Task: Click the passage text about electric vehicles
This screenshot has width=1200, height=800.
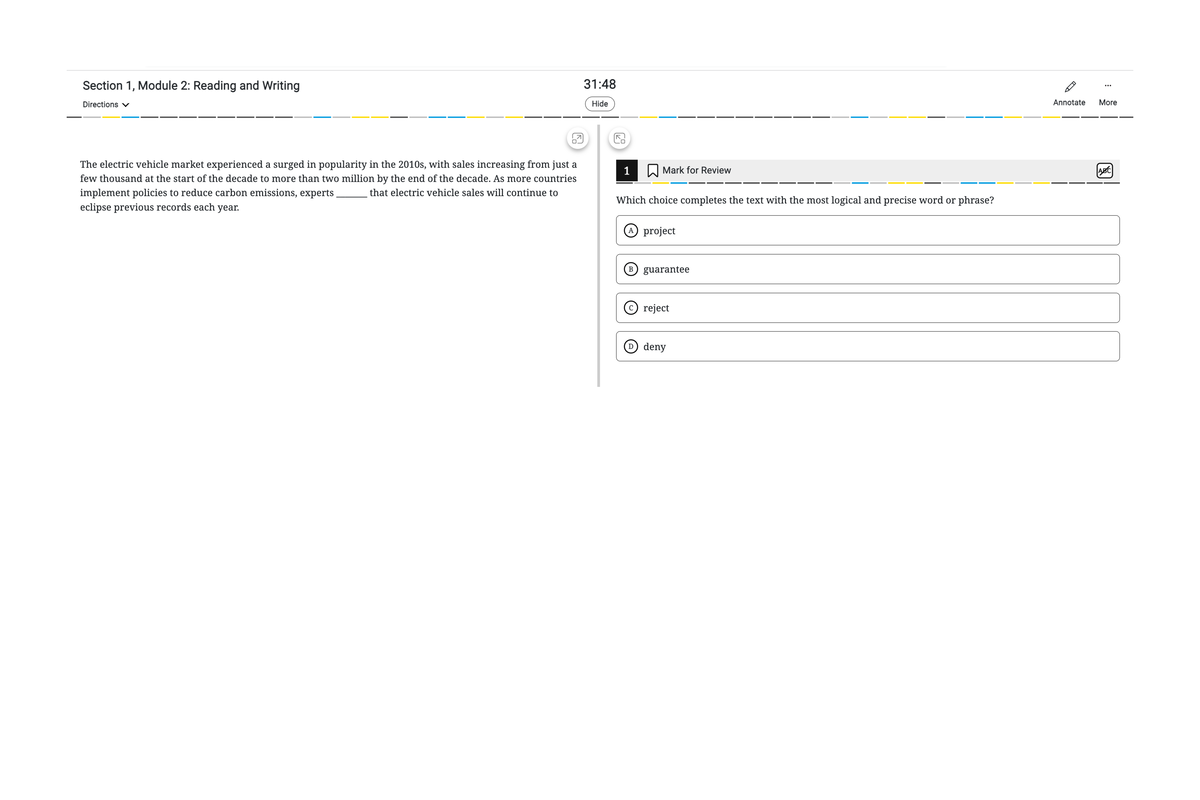Action: (x=328, y=185)
